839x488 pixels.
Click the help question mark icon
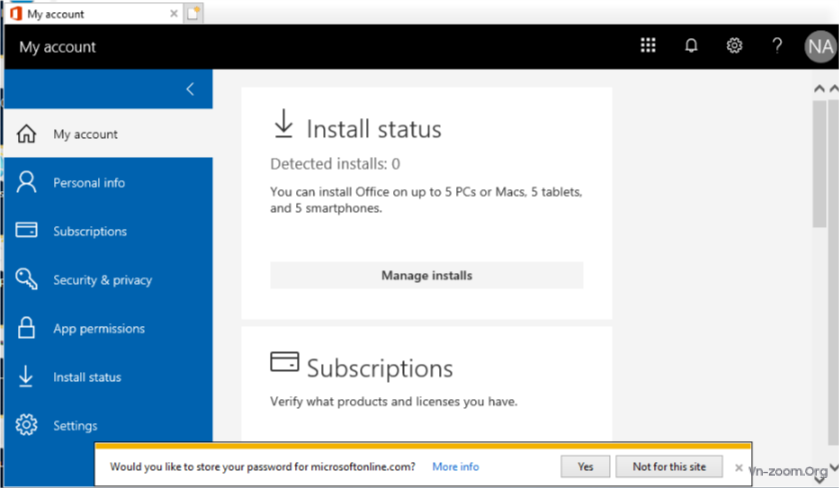coord(777,46)
